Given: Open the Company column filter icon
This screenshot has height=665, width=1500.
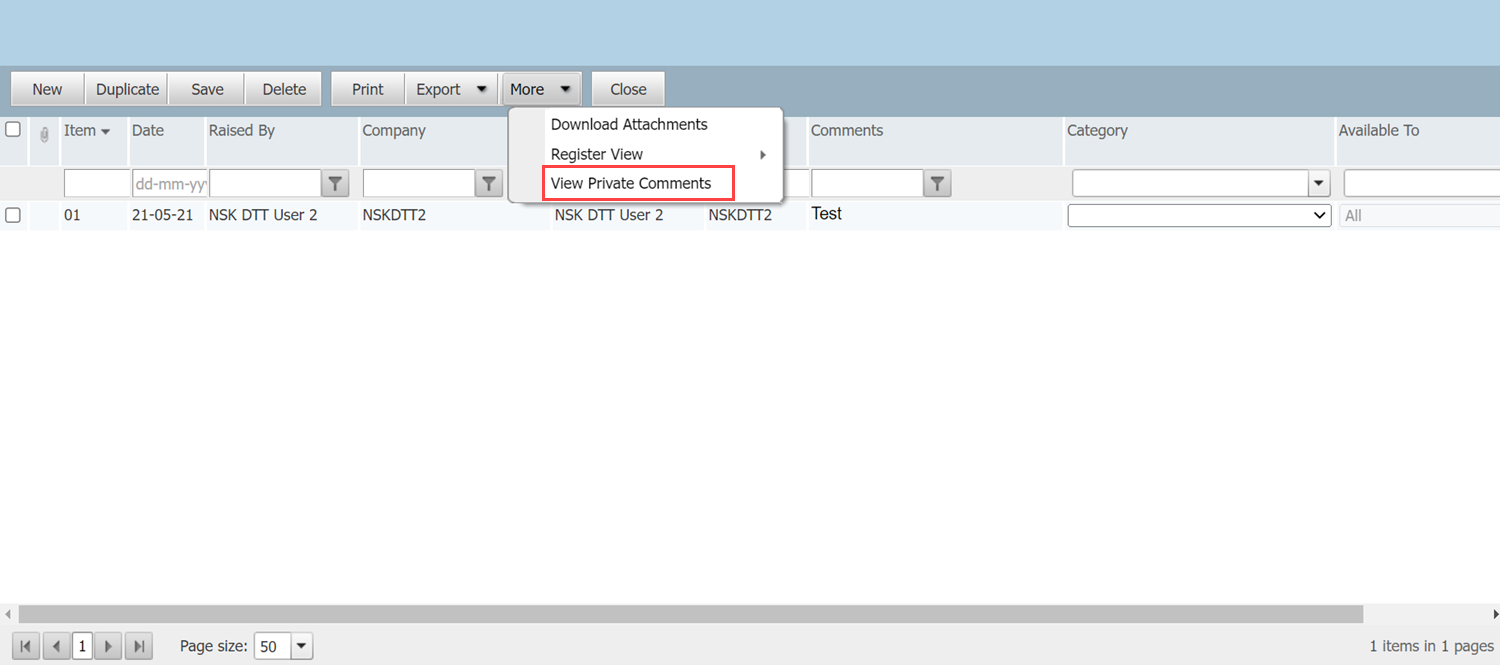Looking at the screenshot, I should coord(488,183).
